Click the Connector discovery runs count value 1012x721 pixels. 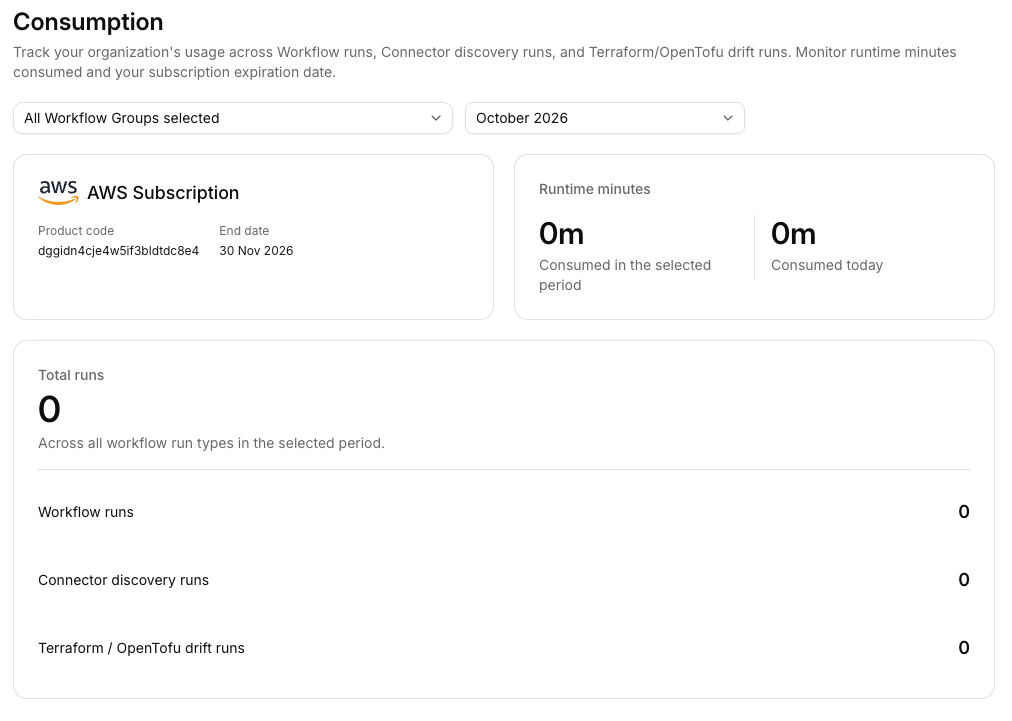(x=964, y=580)
